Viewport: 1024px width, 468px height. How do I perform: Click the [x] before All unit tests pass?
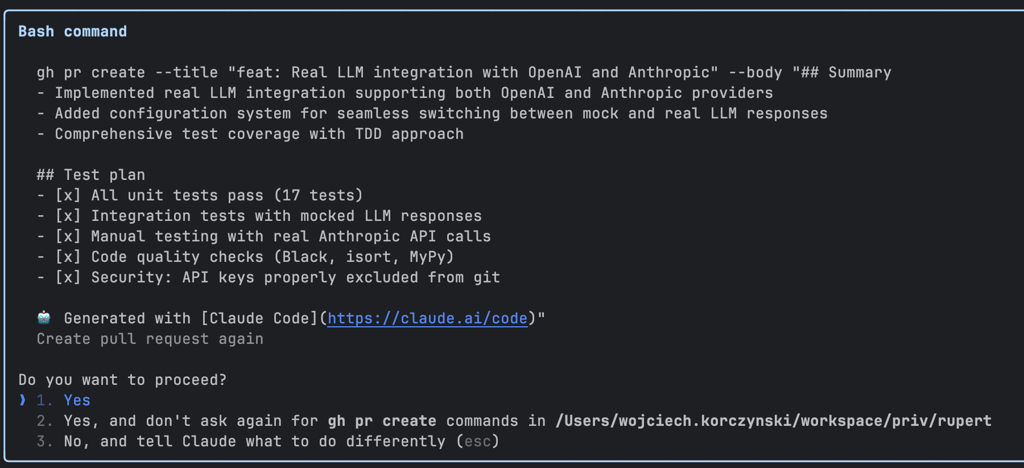click(68, 195)
